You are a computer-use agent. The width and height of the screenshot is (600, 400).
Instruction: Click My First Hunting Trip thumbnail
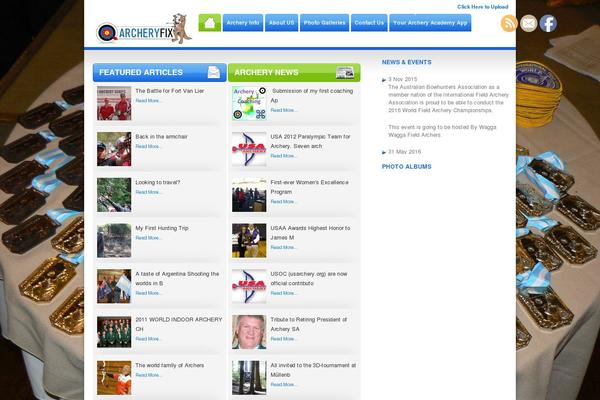[x=114, y=240]
